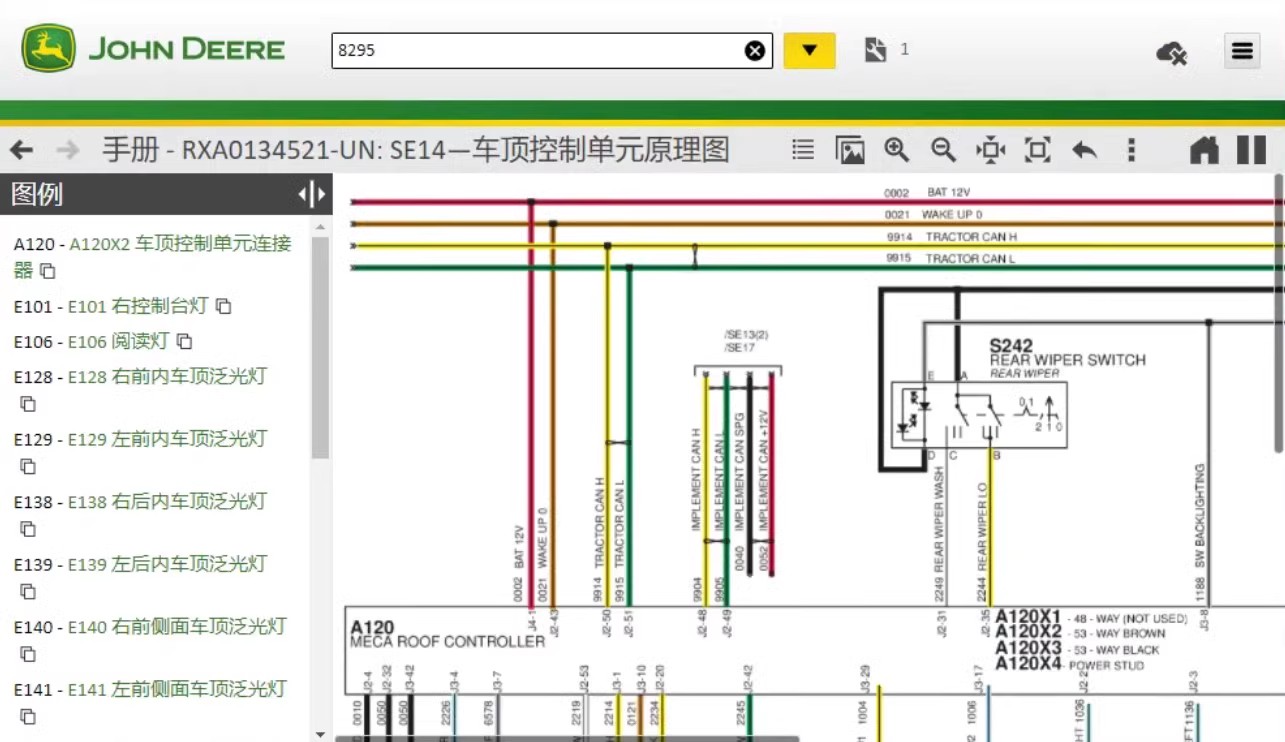The width and height of the screenshot is (1285, 742).
Task: Click the 9915 TRACTOR CAN L bus label
Action: point(951,258)
